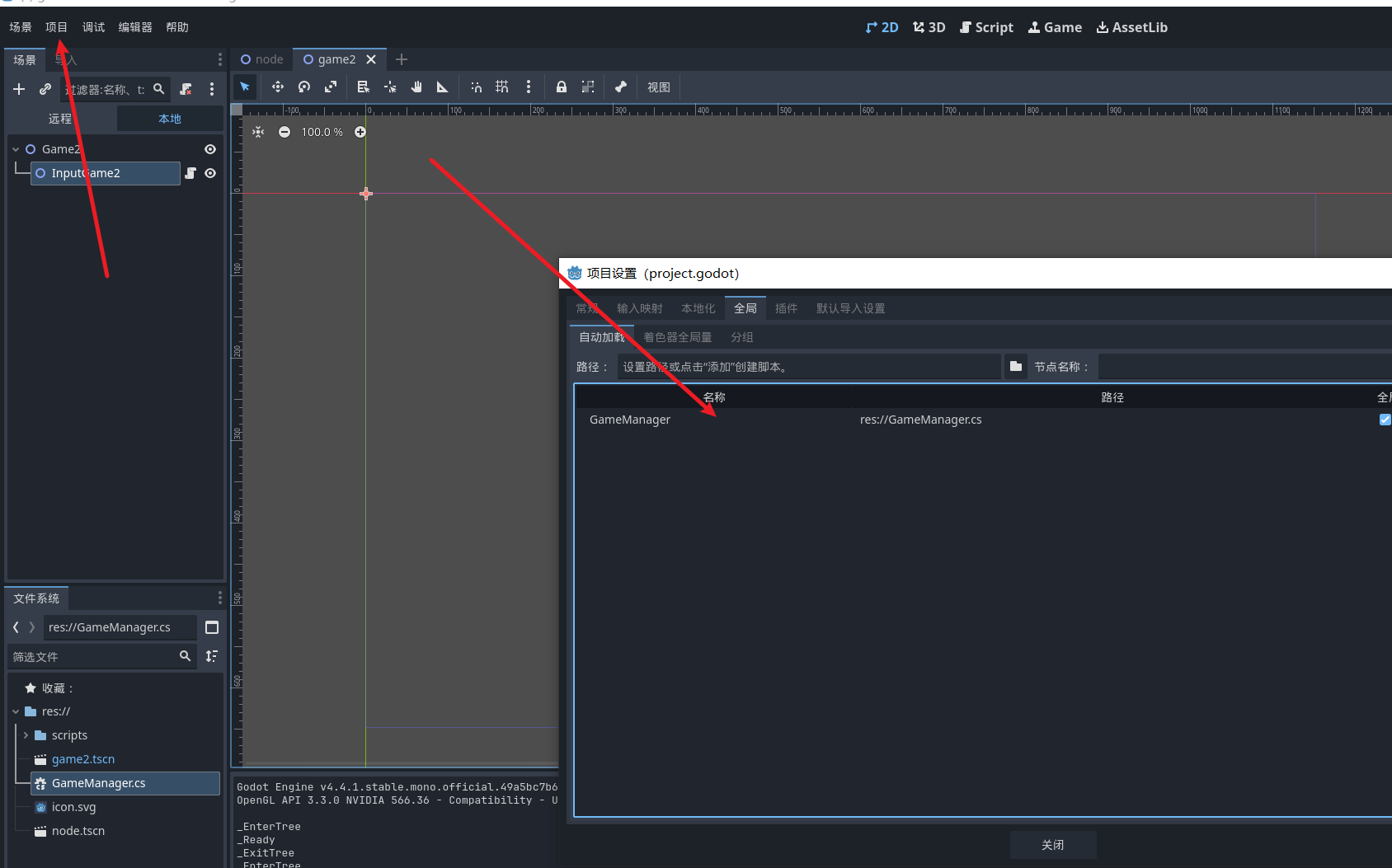The image size is (1392, 868).
Task: Center the view with the zoom reset icon
Action: [258, 132]
